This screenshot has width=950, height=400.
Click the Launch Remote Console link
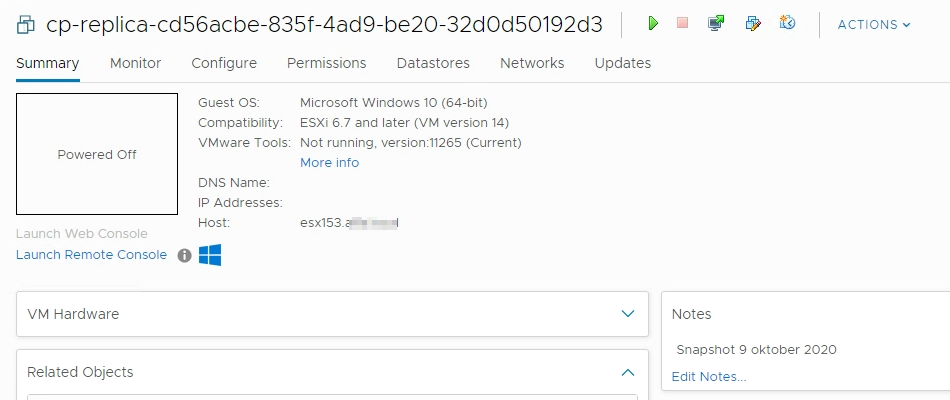(91, 255)
